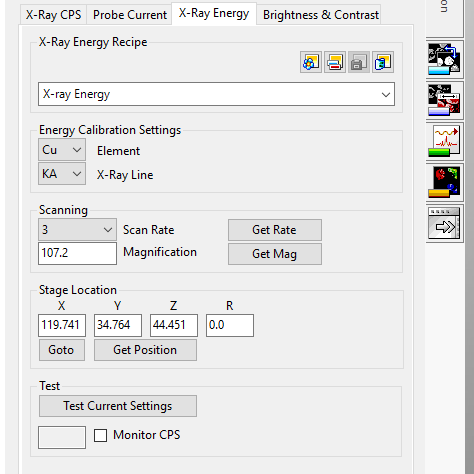Click the grayed-out save recipe icon

pos(359,62)
